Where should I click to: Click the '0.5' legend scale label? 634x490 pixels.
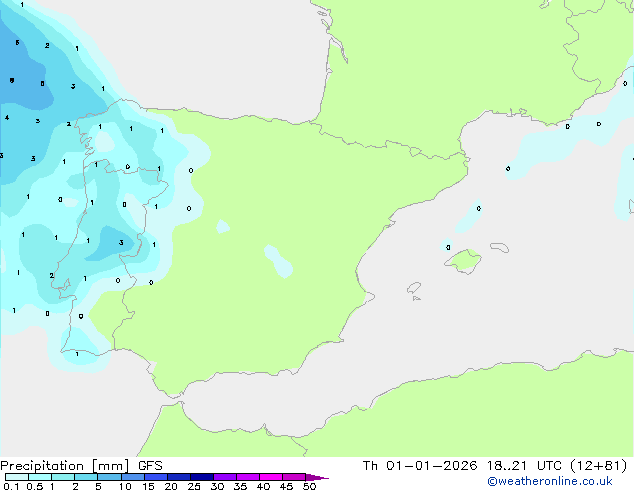(34, 486)
